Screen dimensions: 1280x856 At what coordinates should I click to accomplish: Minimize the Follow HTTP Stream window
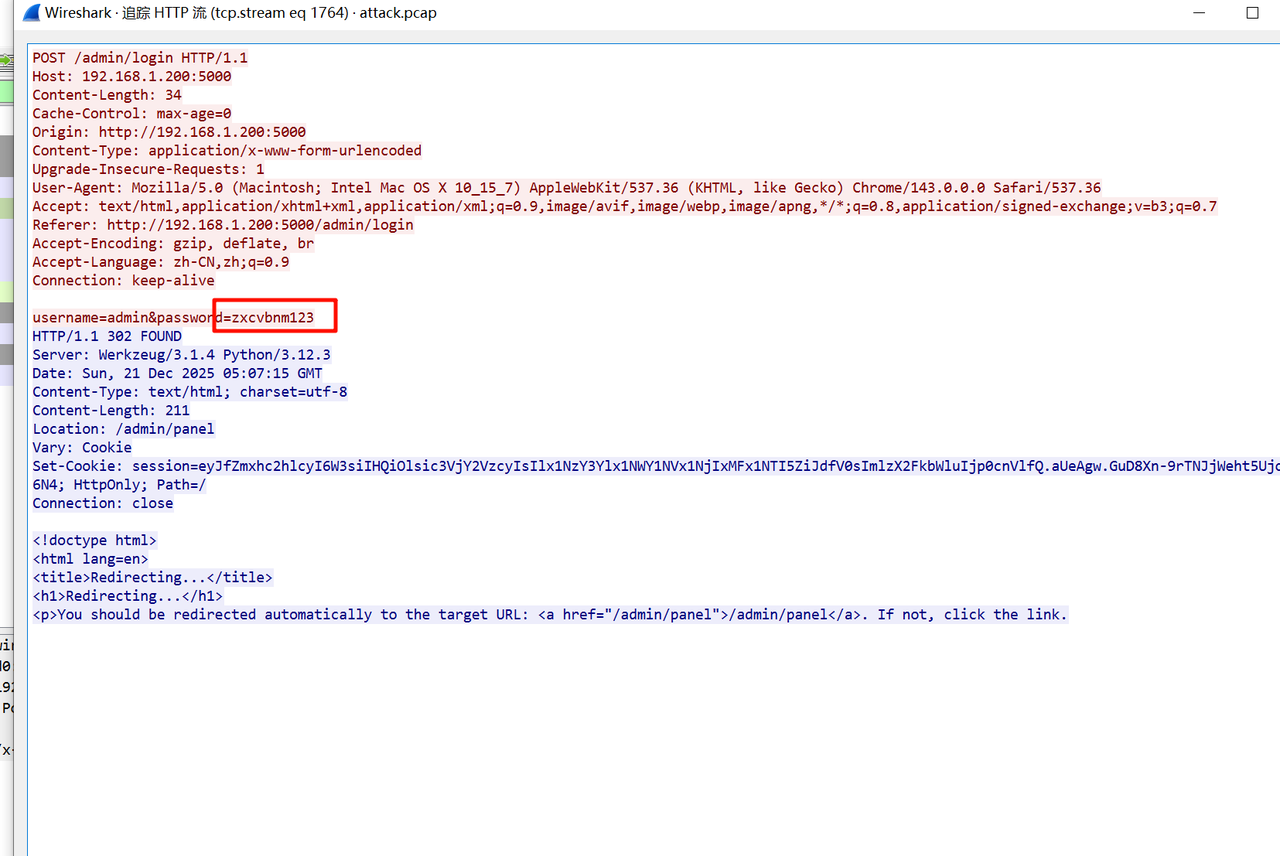point(1199,13)
